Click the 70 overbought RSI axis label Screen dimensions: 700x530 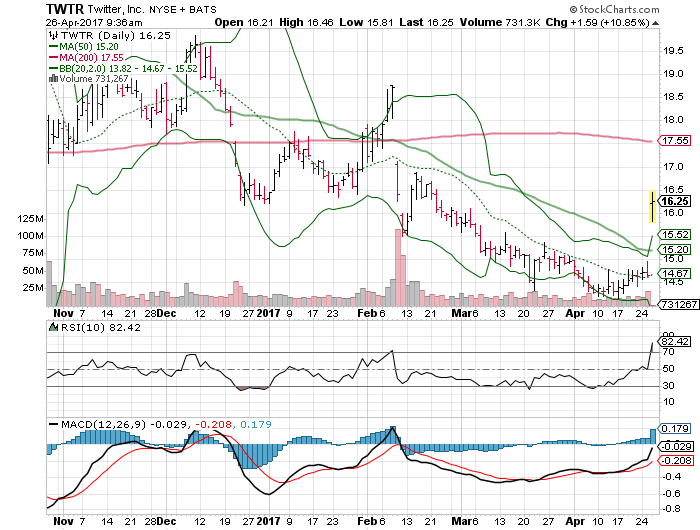pos(668,352)
